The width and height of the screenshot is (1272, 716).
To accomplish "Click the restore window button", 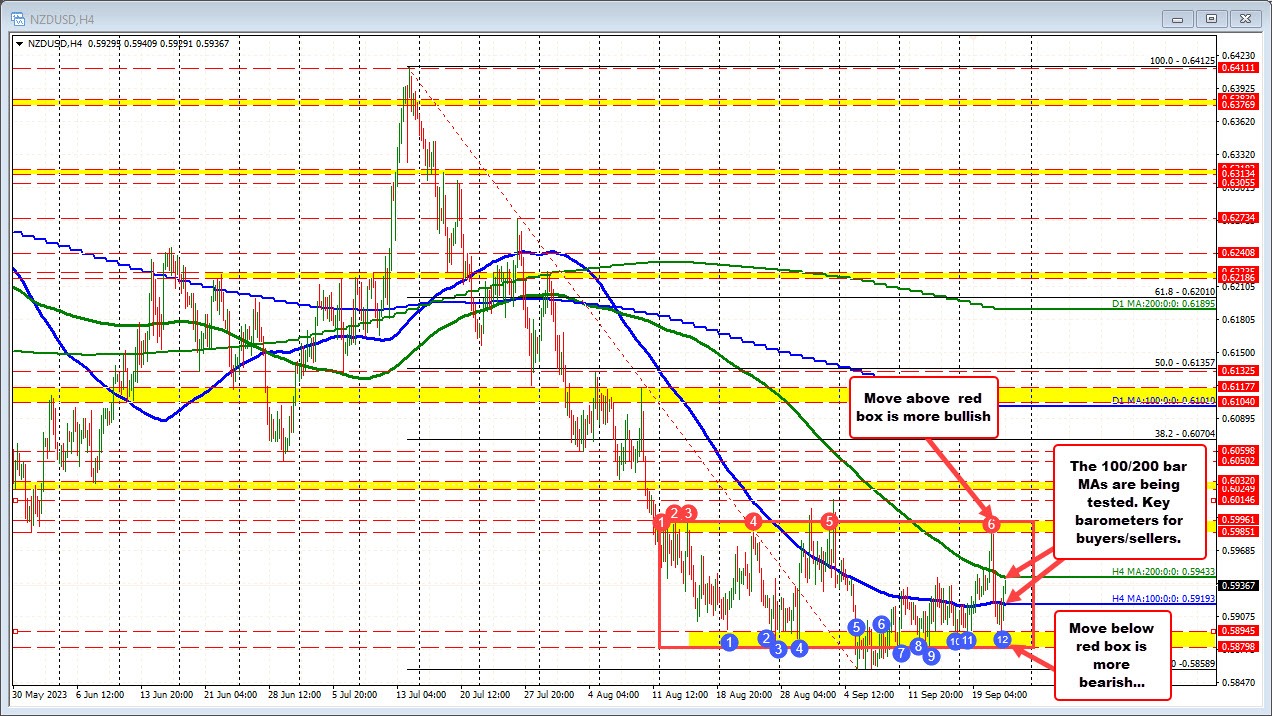I will click(1210, 18).
